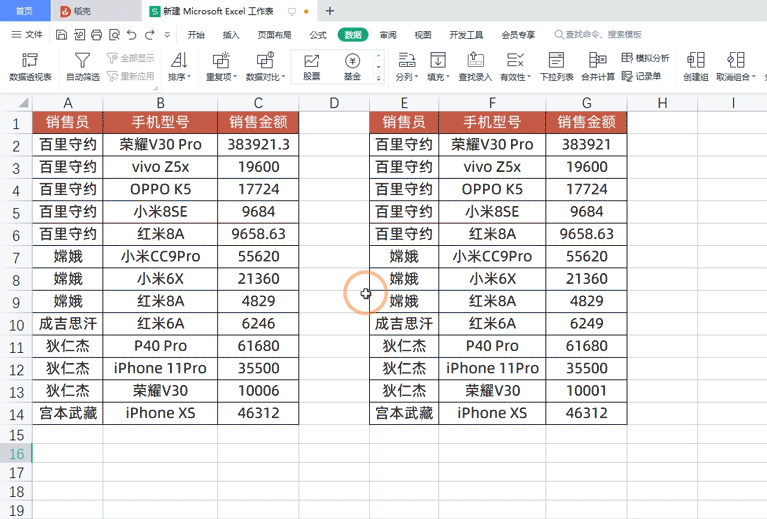Select column D header

coord(334,103)
